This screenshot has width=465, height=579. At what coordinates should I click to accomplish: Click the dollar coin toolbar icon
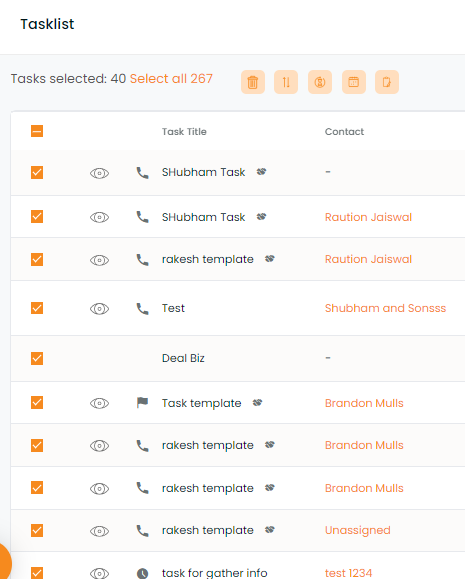320,82
